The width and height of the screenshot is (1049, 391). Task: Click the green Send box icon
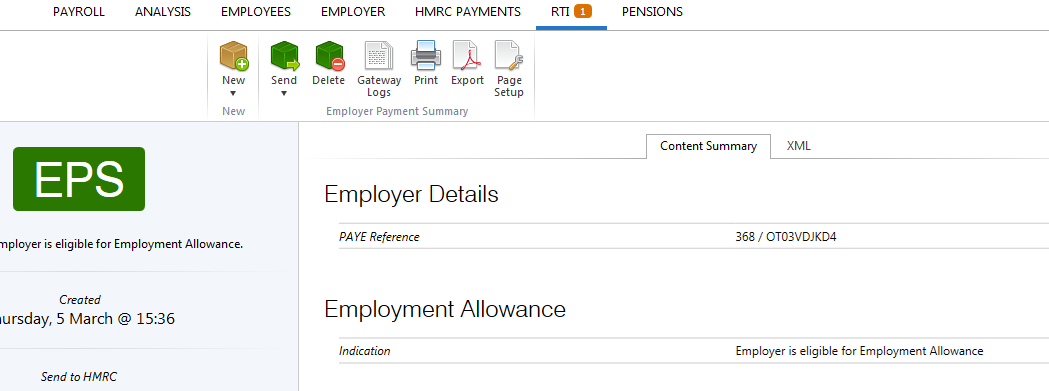coord(284,56)
